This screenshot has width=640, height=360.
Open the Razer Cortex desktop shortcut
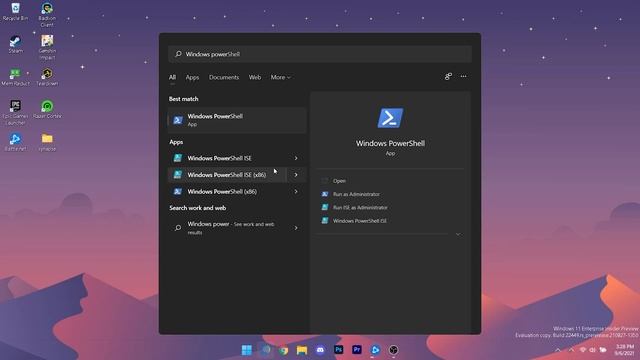tap(47, 110)
